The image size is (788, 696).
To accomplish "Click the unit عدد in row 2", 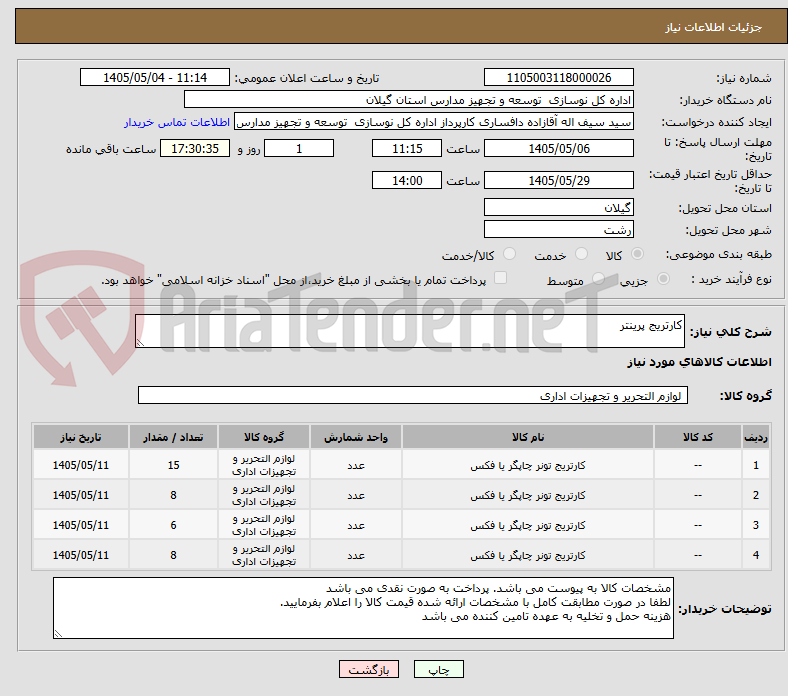I will (356, 495).
